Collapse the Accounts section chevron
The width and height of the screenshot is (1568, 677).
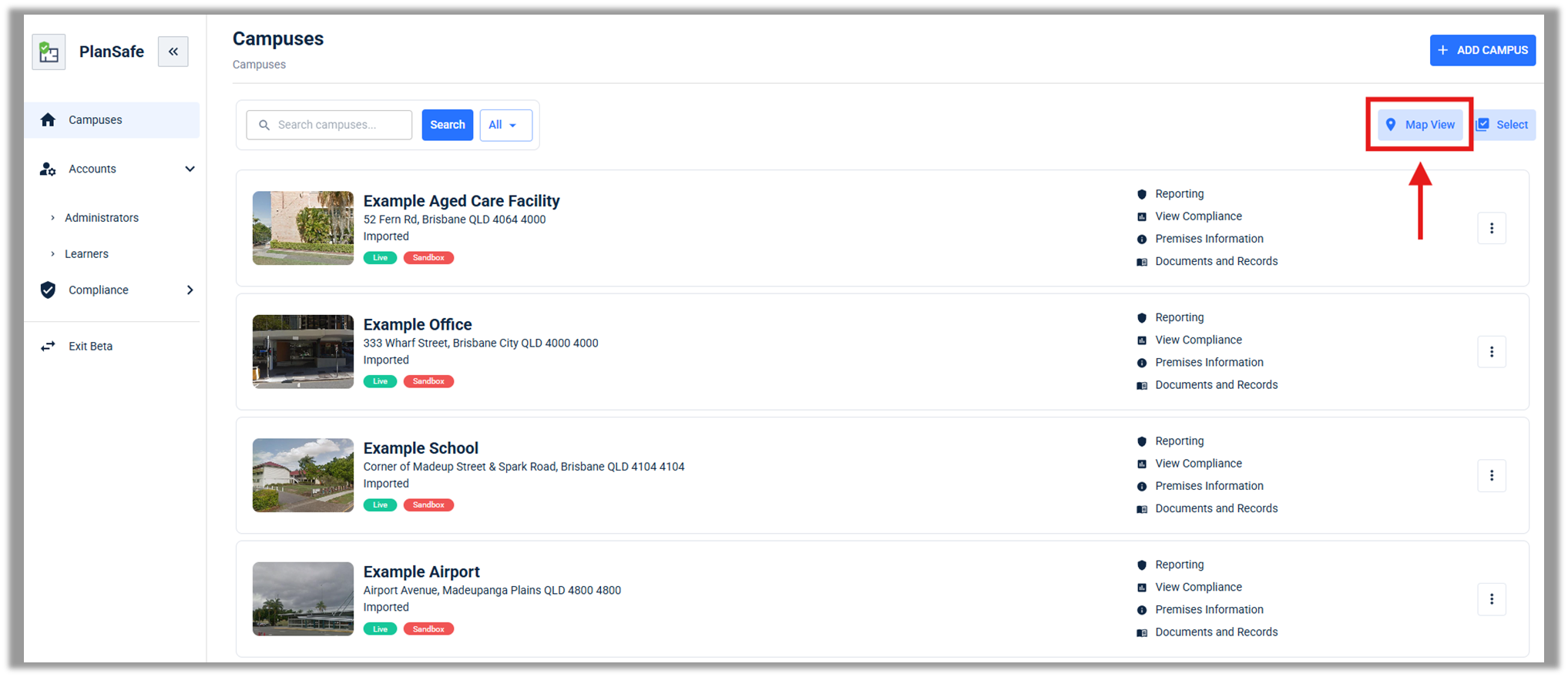(x=190, y=169)
